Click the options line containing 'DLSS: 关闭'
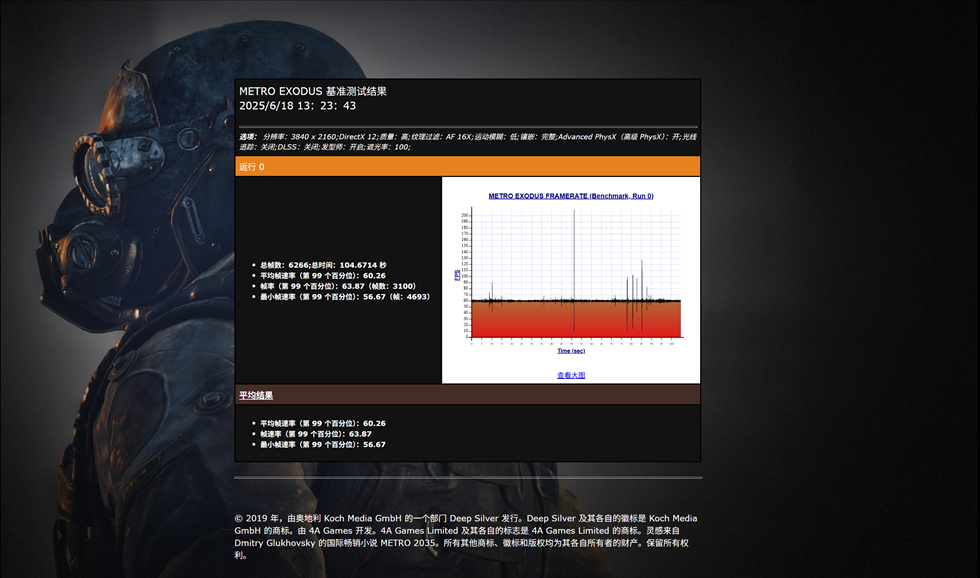 click(x=325, y=147)
